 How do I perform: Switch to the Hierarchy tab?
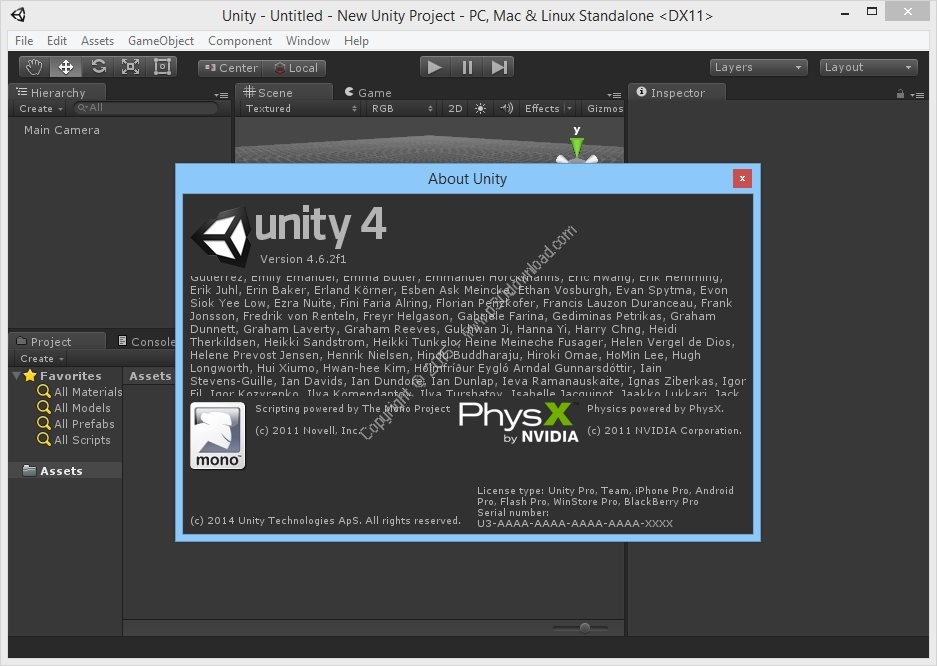(x=58, y=93)
